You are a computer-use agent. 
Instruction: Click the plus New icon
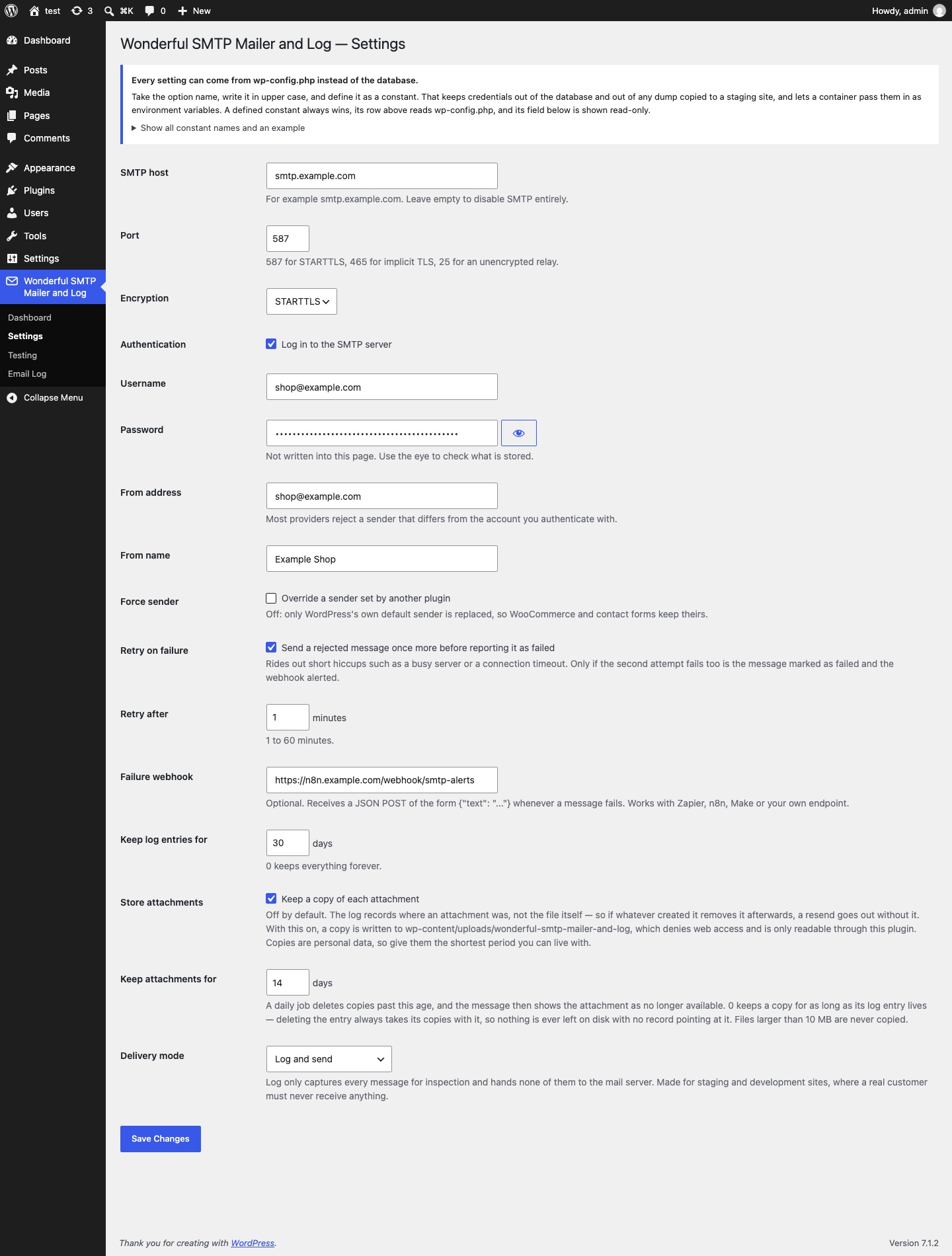tap(182, 11)
